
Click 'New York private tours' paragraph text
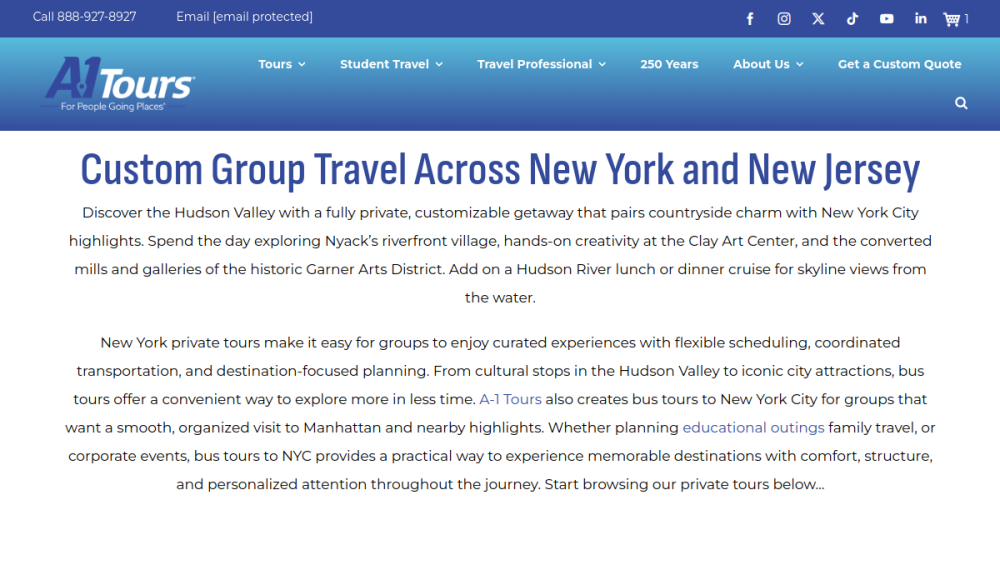click(x=500, y=413)
